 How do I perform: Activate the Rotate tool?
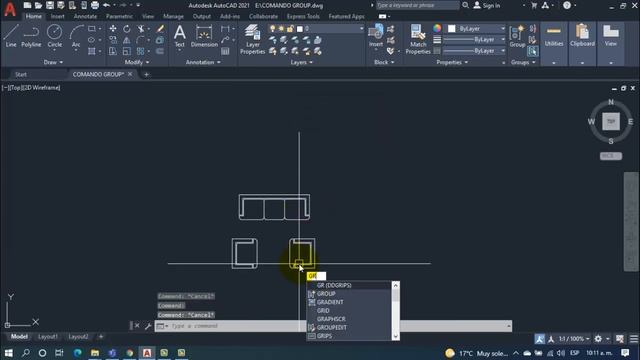127,29
